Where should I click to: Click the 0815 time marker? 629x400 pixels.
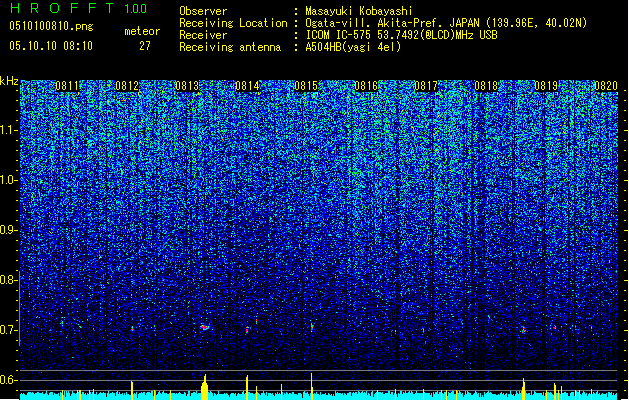tap(306, 86)
